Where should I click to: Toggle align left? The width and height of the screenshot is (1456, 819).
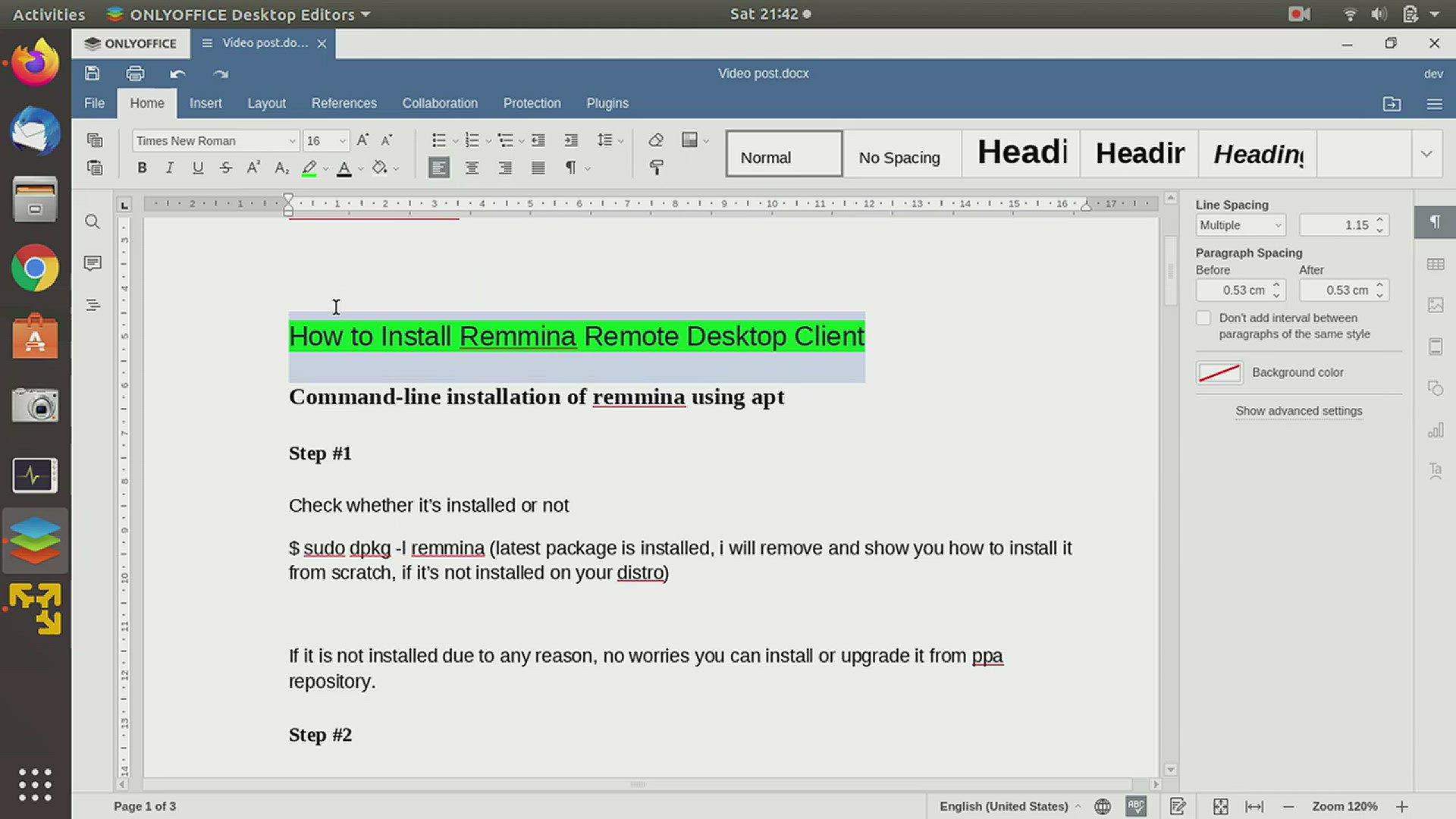[x=439, y=168]
